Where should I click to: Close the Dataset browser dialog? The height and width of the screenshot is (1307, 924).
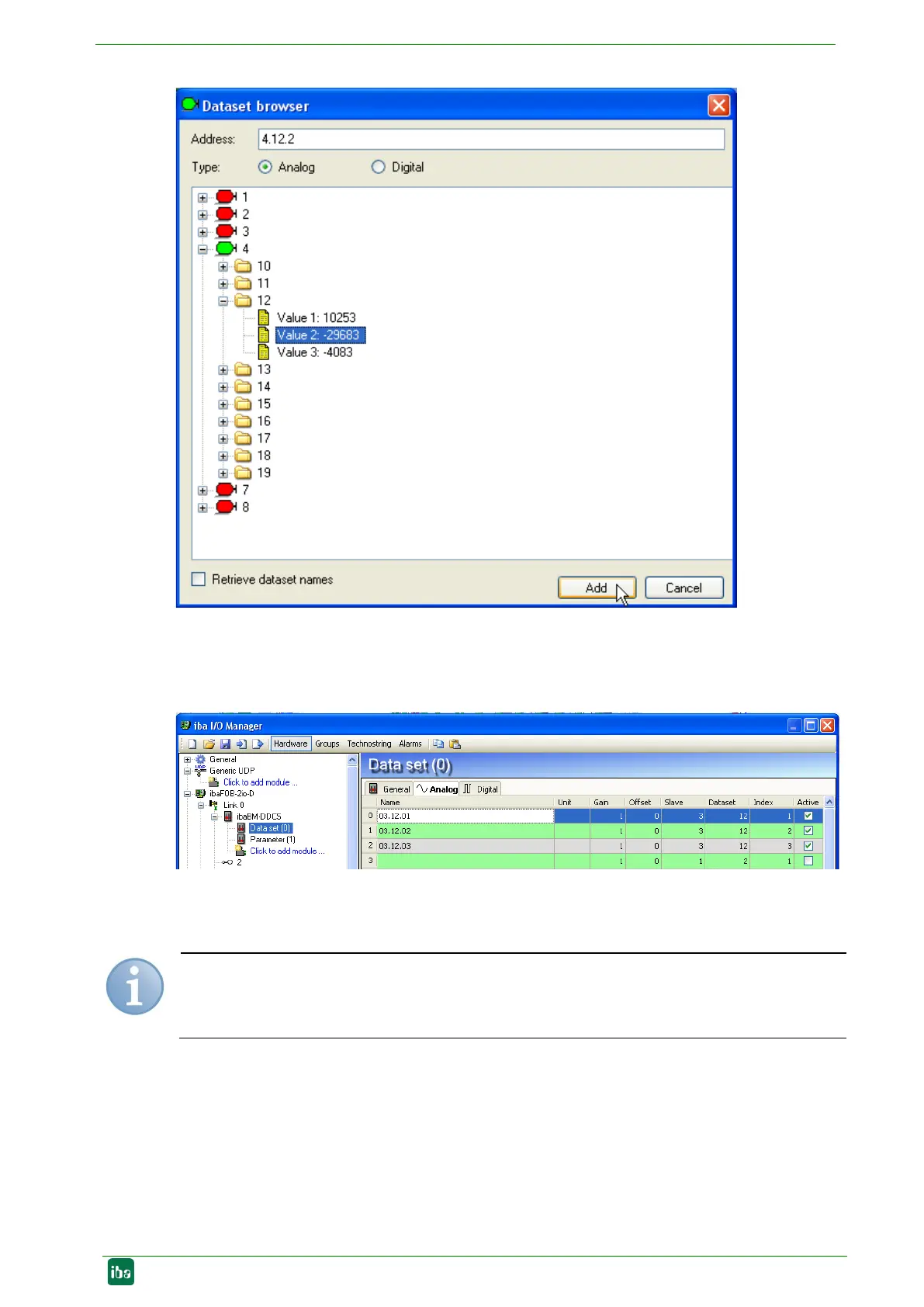[x=719, y=105]
